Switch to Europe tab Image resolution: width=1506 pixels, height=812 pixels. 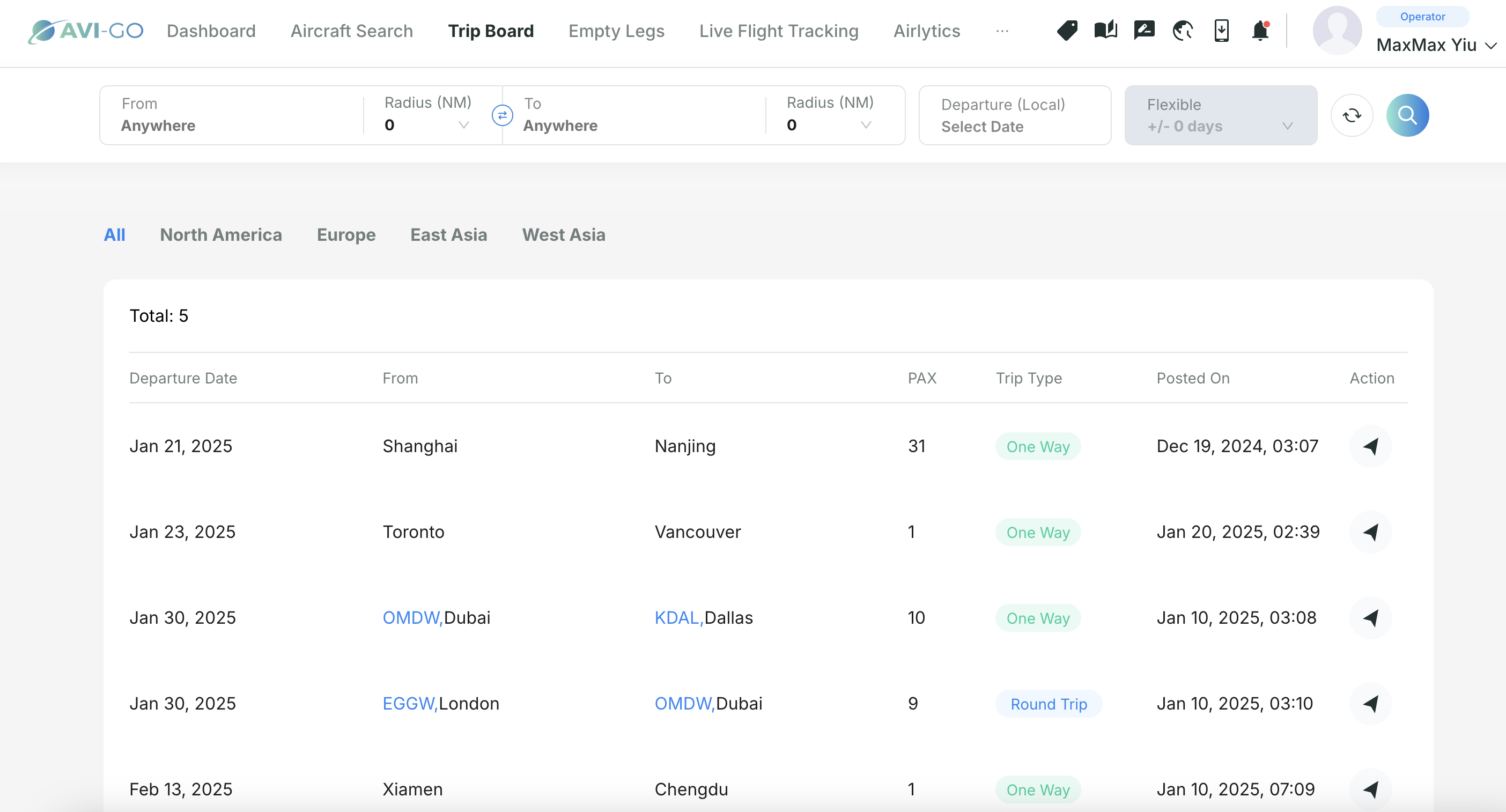click(x=346, y=234)
